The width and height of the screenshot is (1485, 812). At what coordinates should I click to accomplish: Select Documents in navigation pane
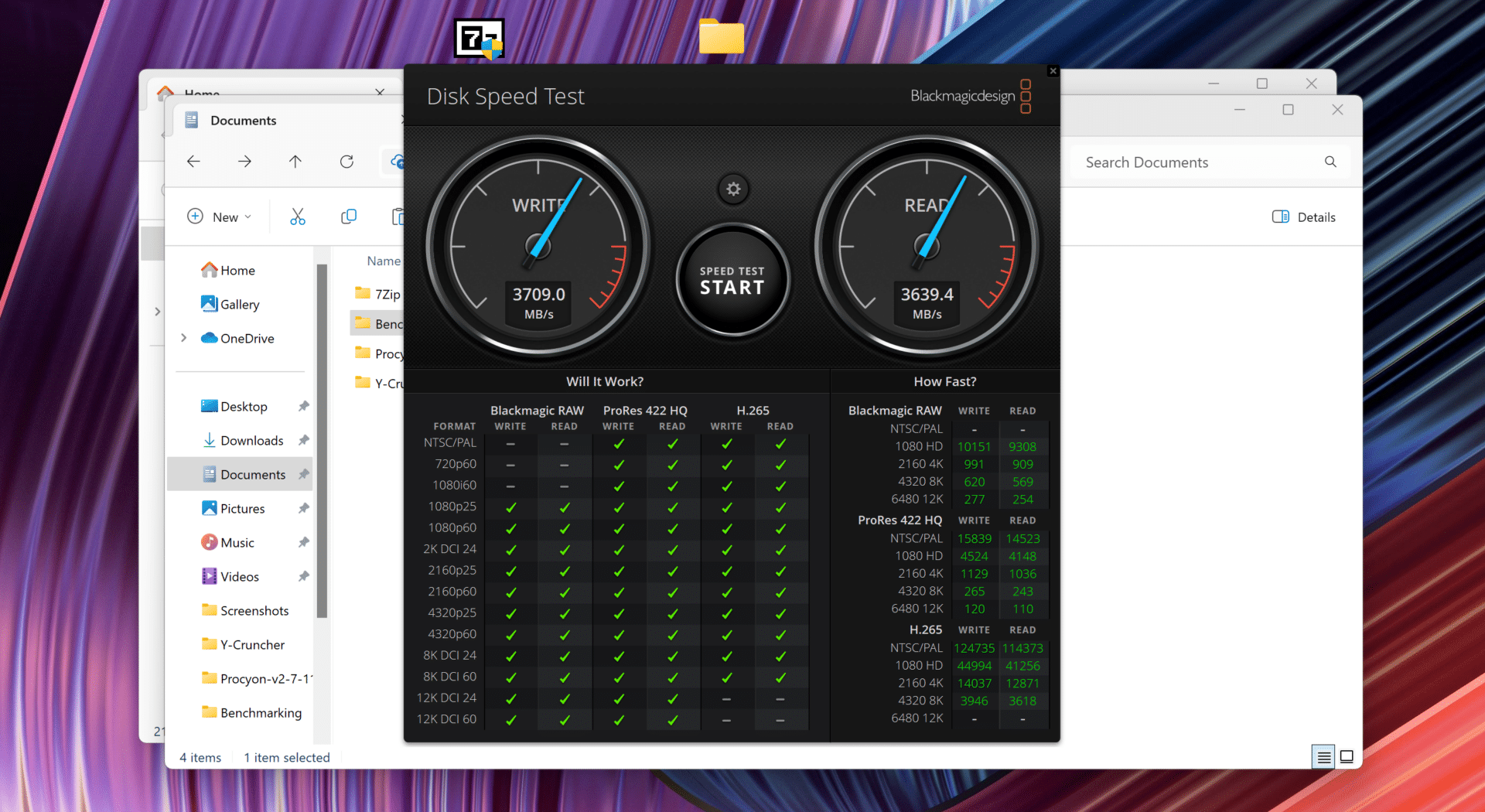coord(240,474)
